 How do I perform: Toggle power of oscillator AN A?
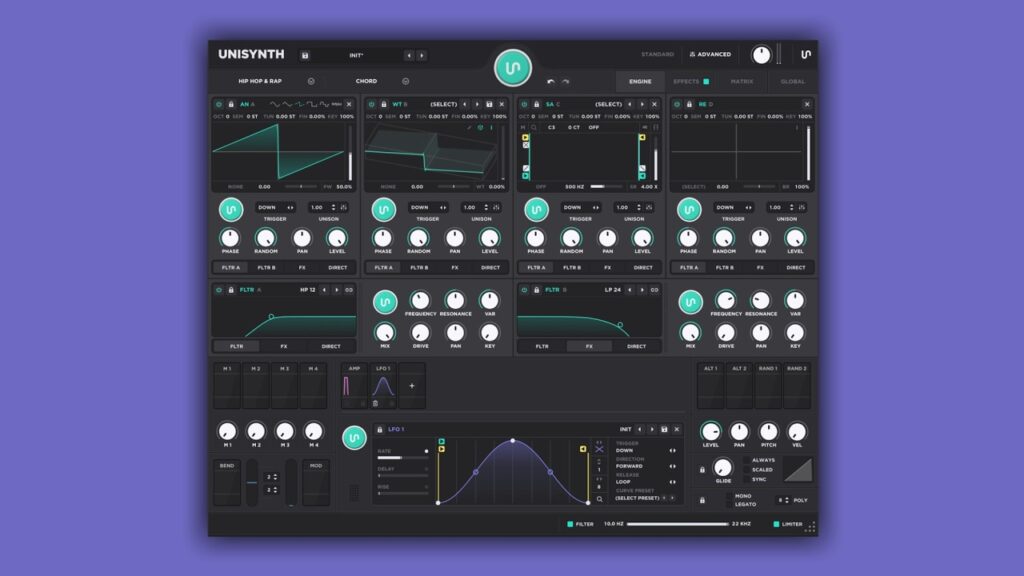219,104
